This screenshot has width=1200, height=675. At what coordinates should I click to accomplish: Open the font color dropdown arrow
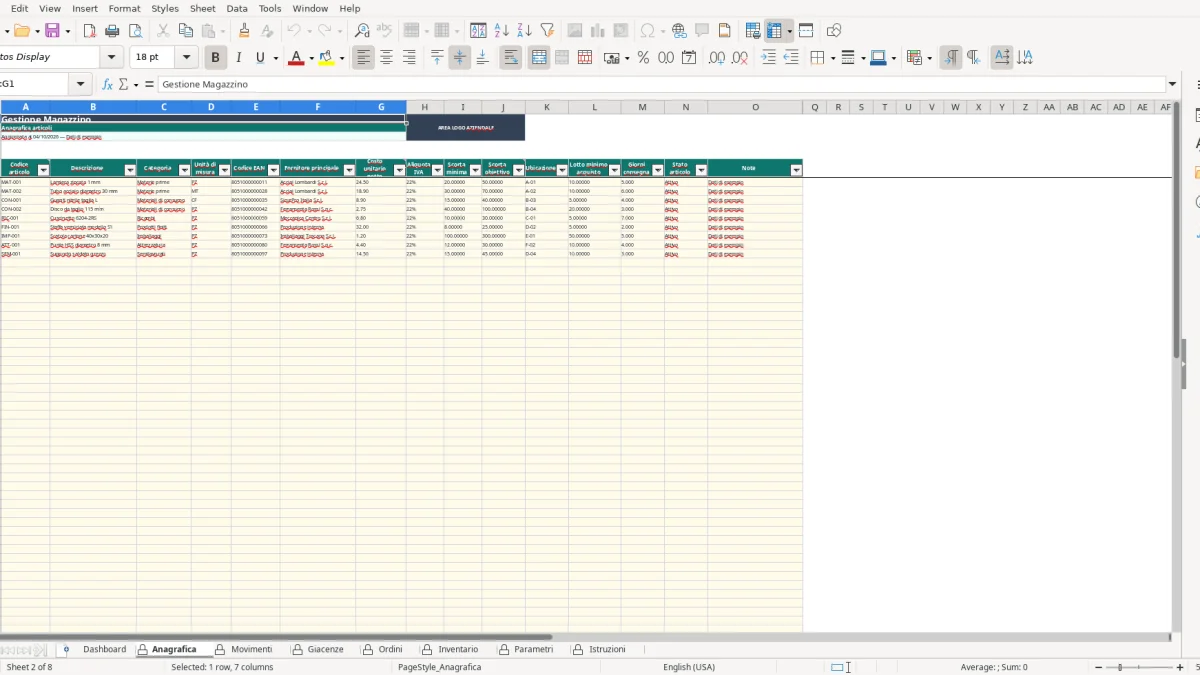click(x=311, y=58)
